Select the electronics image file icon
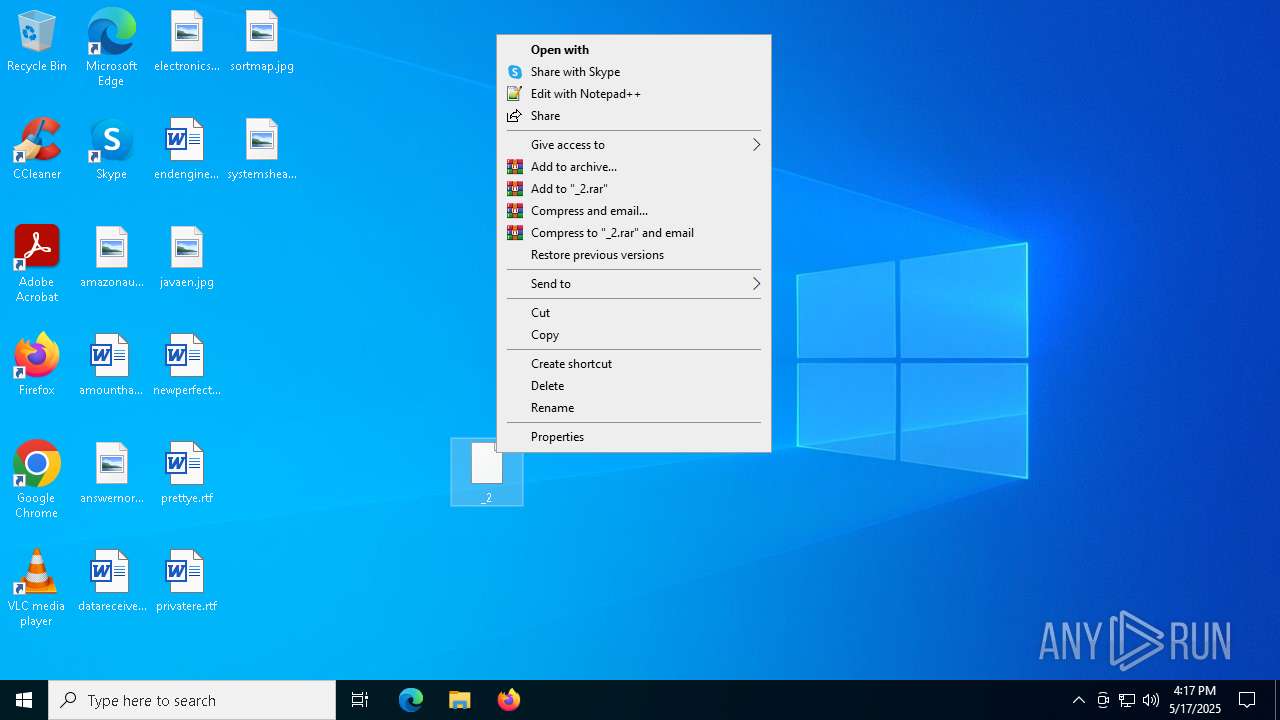Viewport: 1280px width, 720px height. click(186, 42)
